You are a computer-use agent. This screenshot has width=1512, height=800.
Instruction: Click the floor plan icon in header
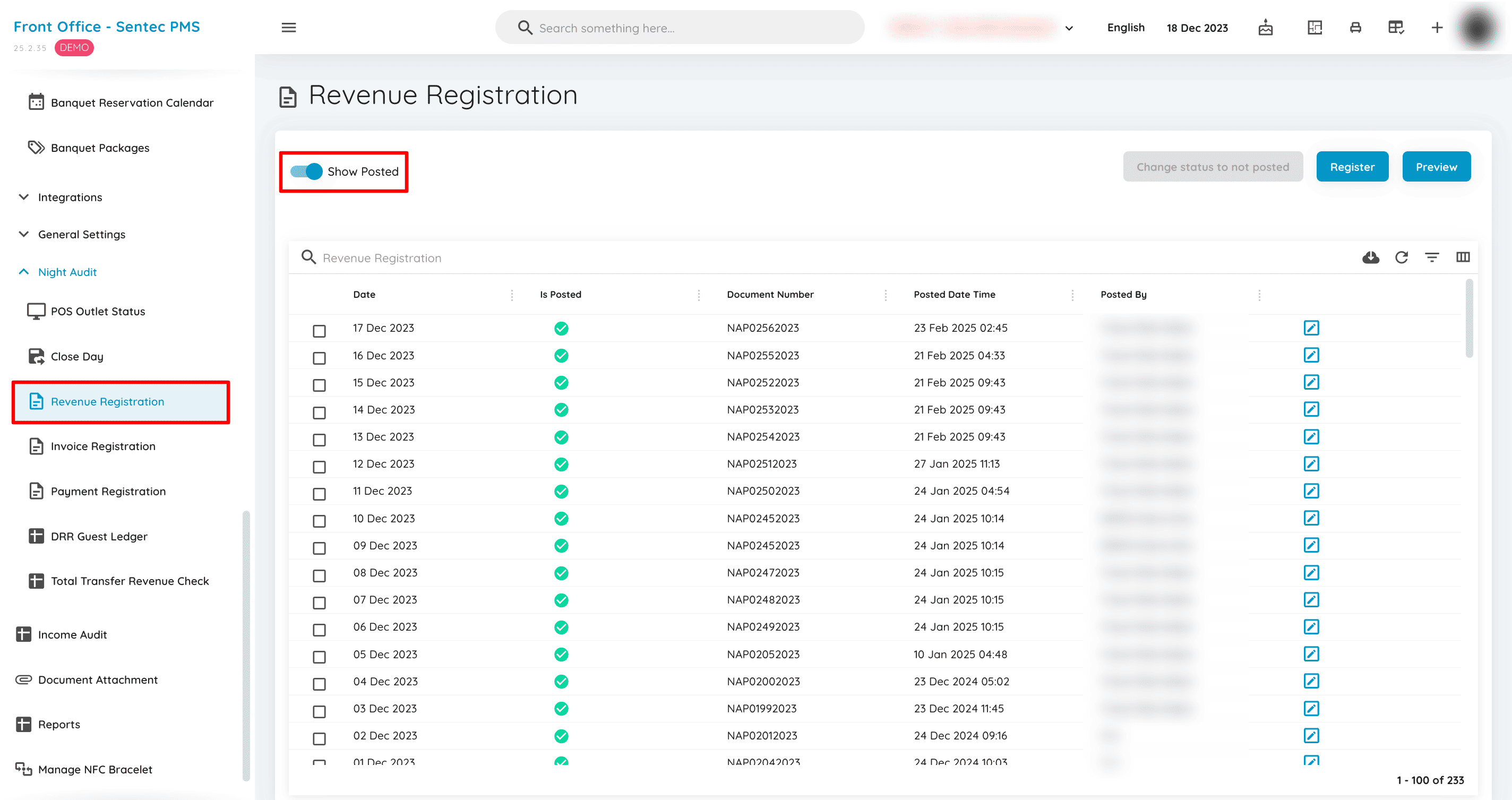1314,28
